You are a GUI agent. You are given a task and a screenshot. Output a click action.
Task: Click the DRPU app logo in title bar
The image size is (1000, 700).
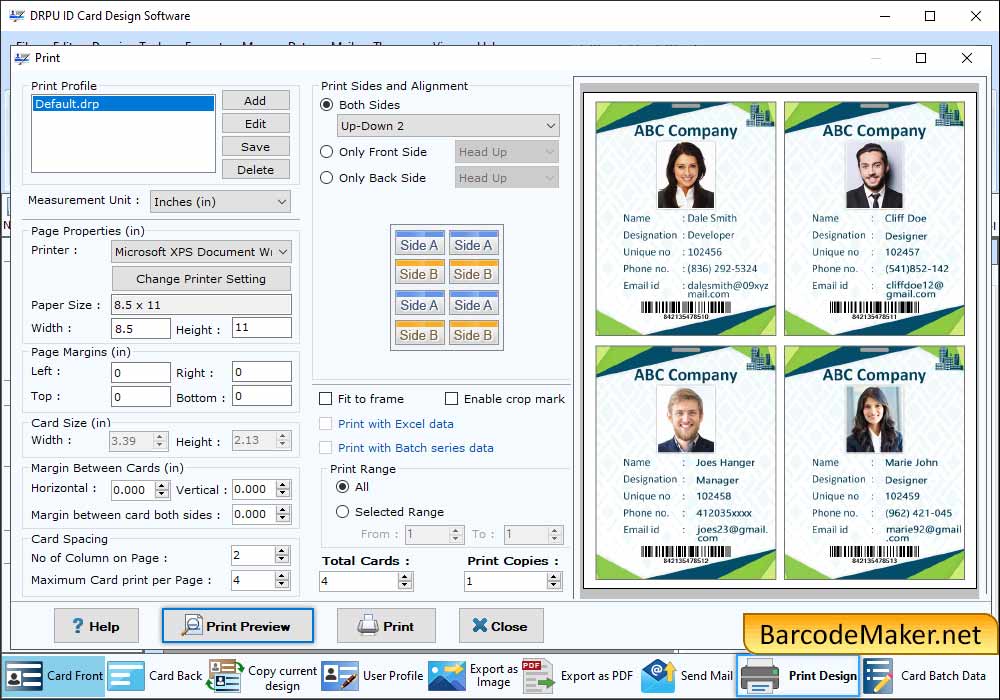pos(16,15)
